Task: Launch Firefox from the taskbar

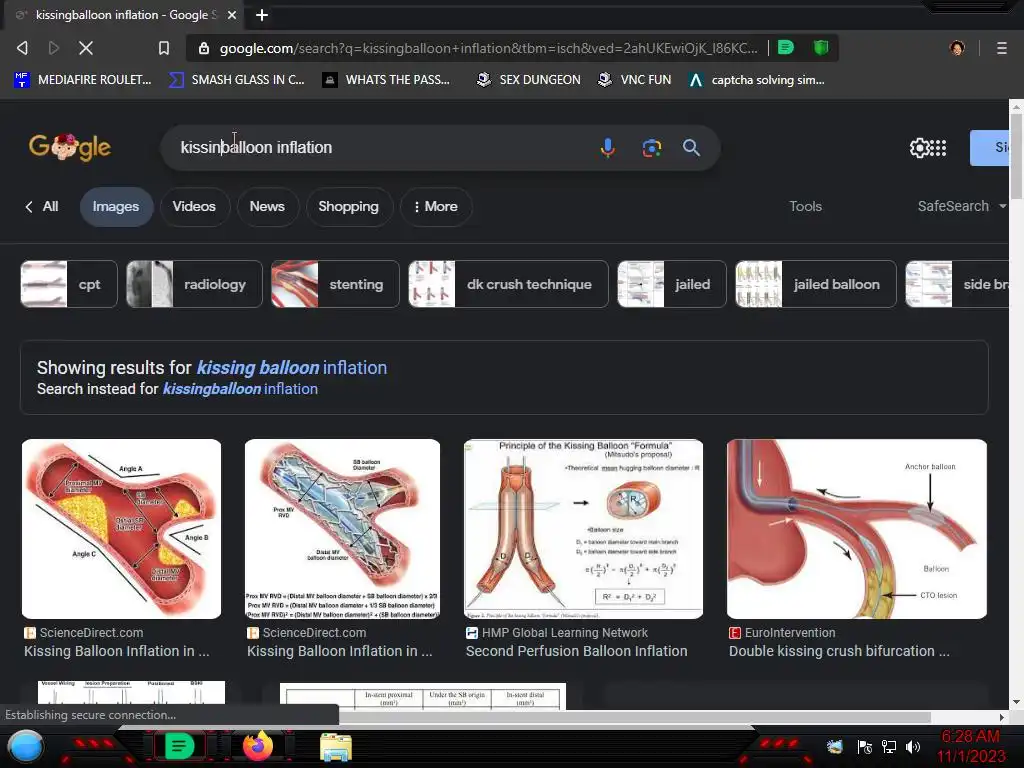Action: tap(258, 746)
